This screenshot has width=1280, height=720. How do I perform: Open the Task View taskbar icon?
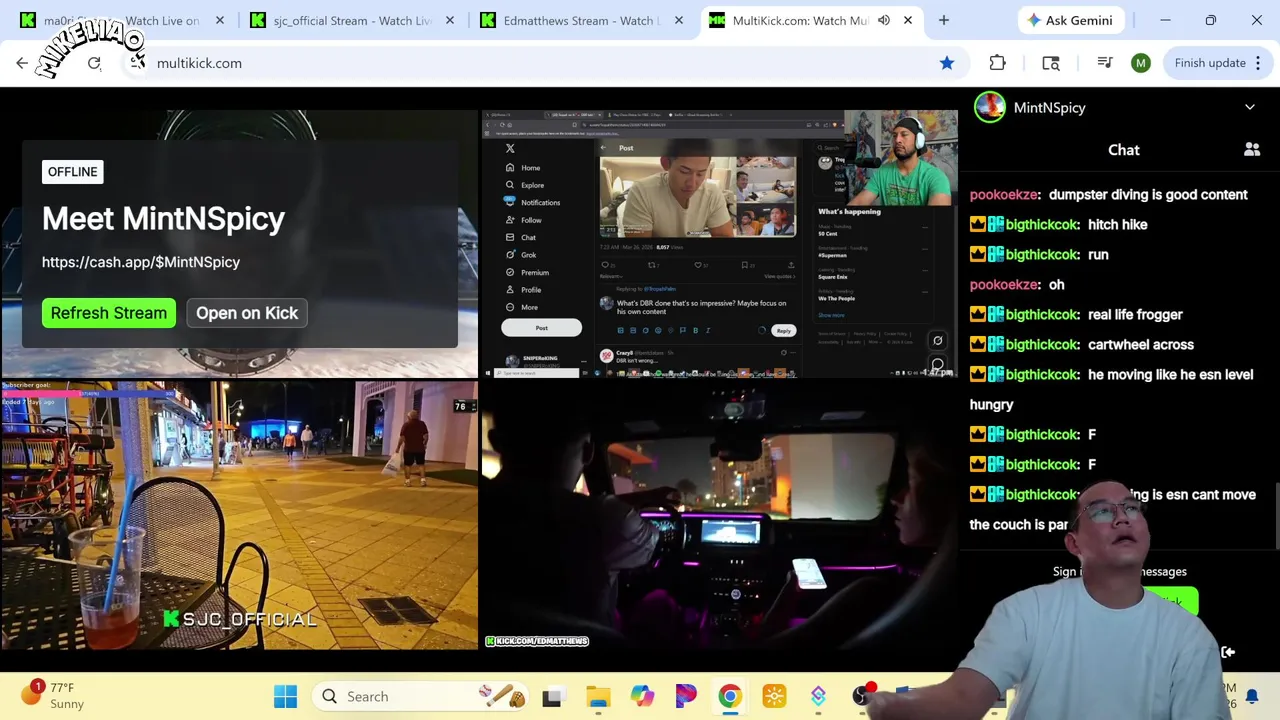(x=552, y=696)
